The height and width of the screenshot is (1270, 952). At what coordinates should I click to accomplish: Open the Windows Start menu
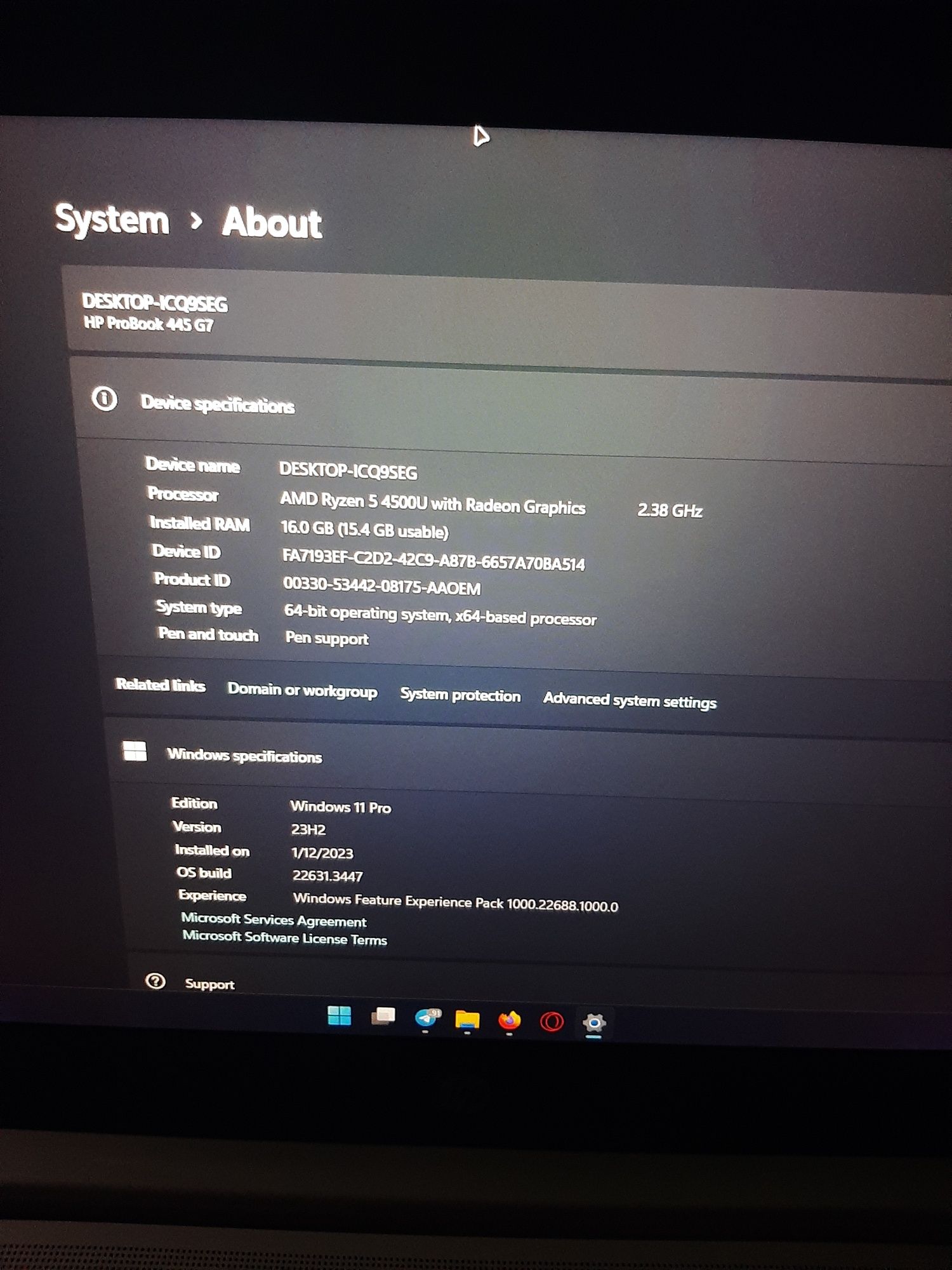(340, 1015)
